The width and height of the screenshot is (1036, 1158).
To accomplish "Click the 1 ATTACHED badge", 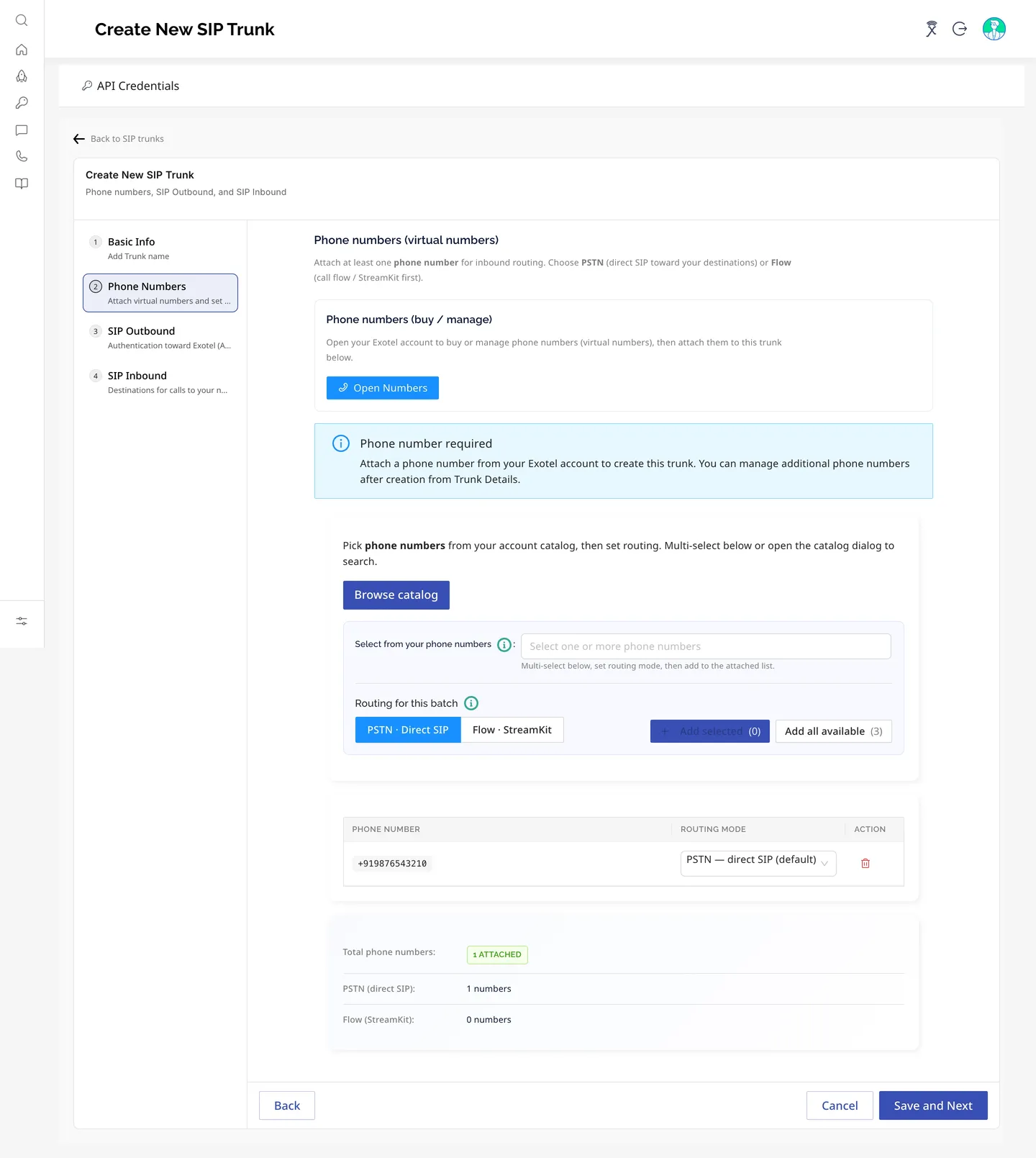I will click(x=497, y=954).
